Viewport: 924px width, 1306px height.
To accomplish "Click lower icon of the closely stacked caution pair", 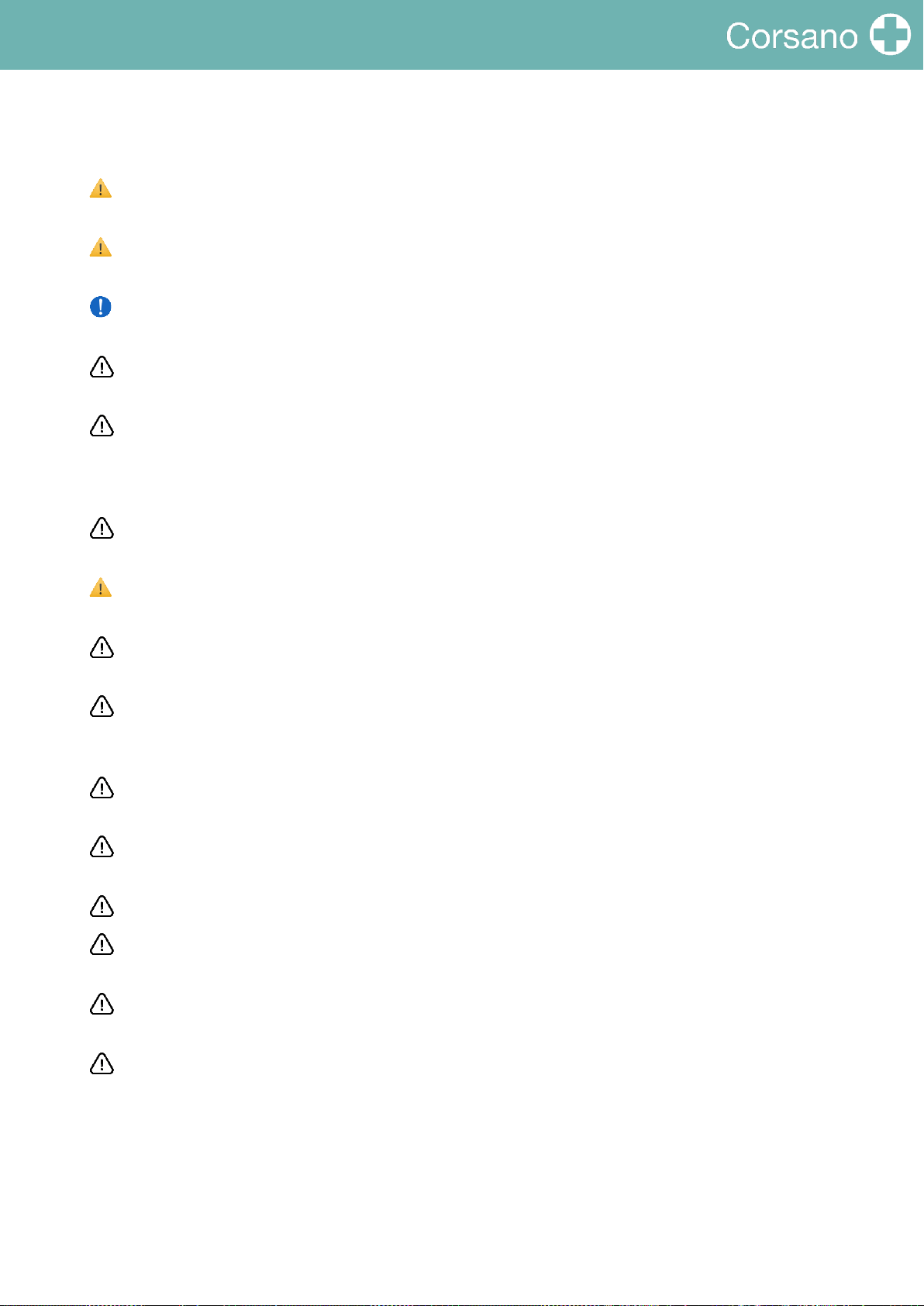I will click(x=102, y=945).
